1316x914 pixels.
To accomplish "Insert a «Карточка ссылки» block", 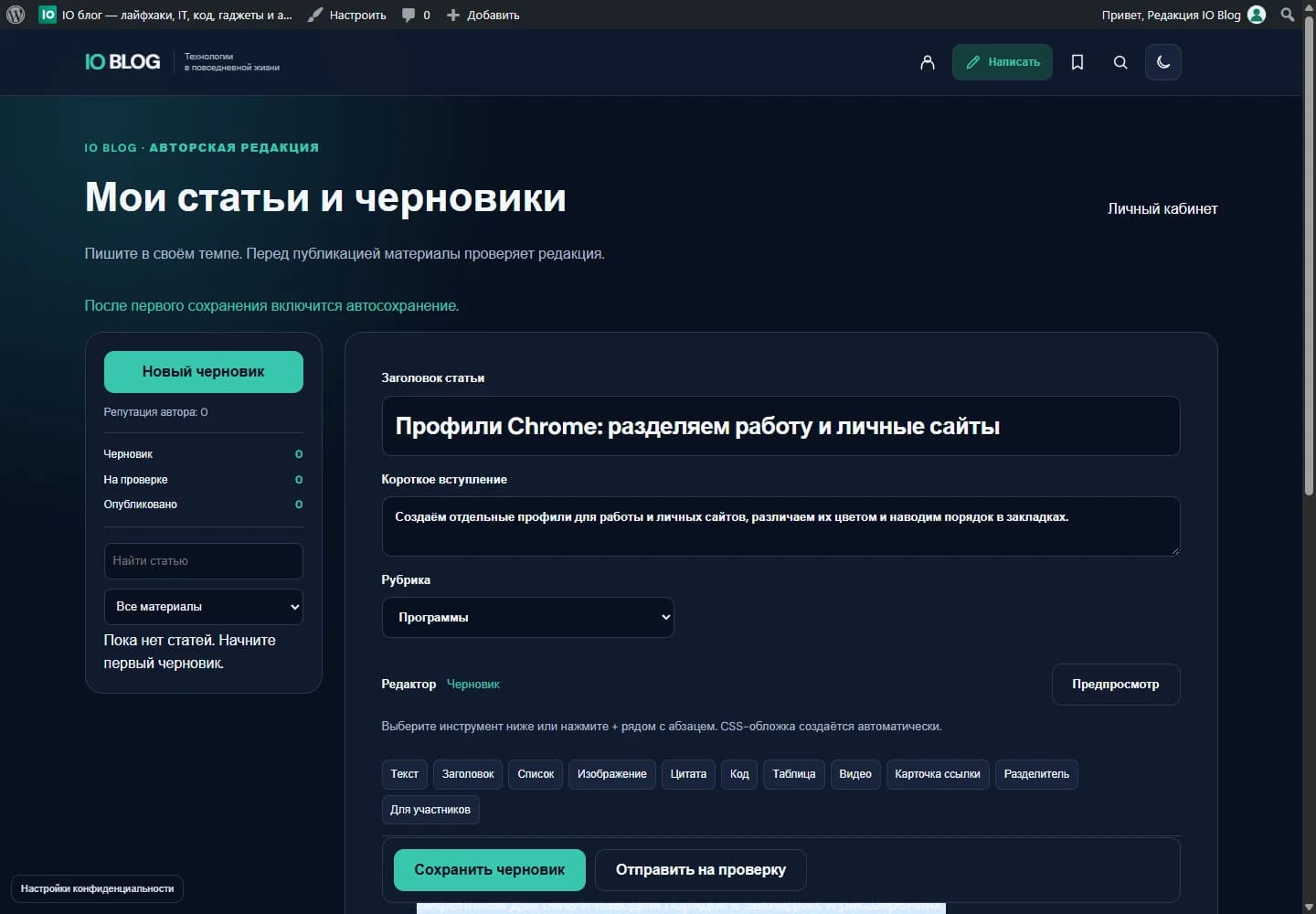I will [x=938, y=774].
